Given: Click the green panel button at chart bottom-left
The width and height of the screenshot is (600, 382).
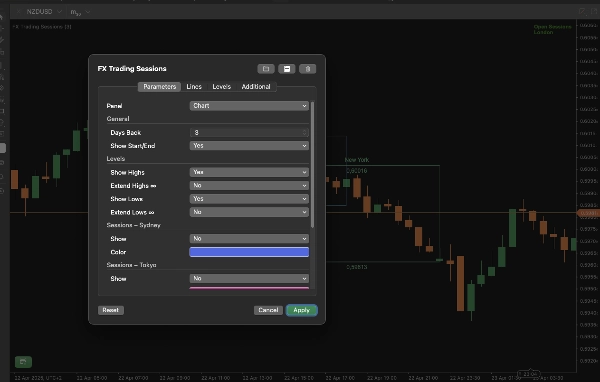Looking at the screenshot, I should click(x=23, y=362).
